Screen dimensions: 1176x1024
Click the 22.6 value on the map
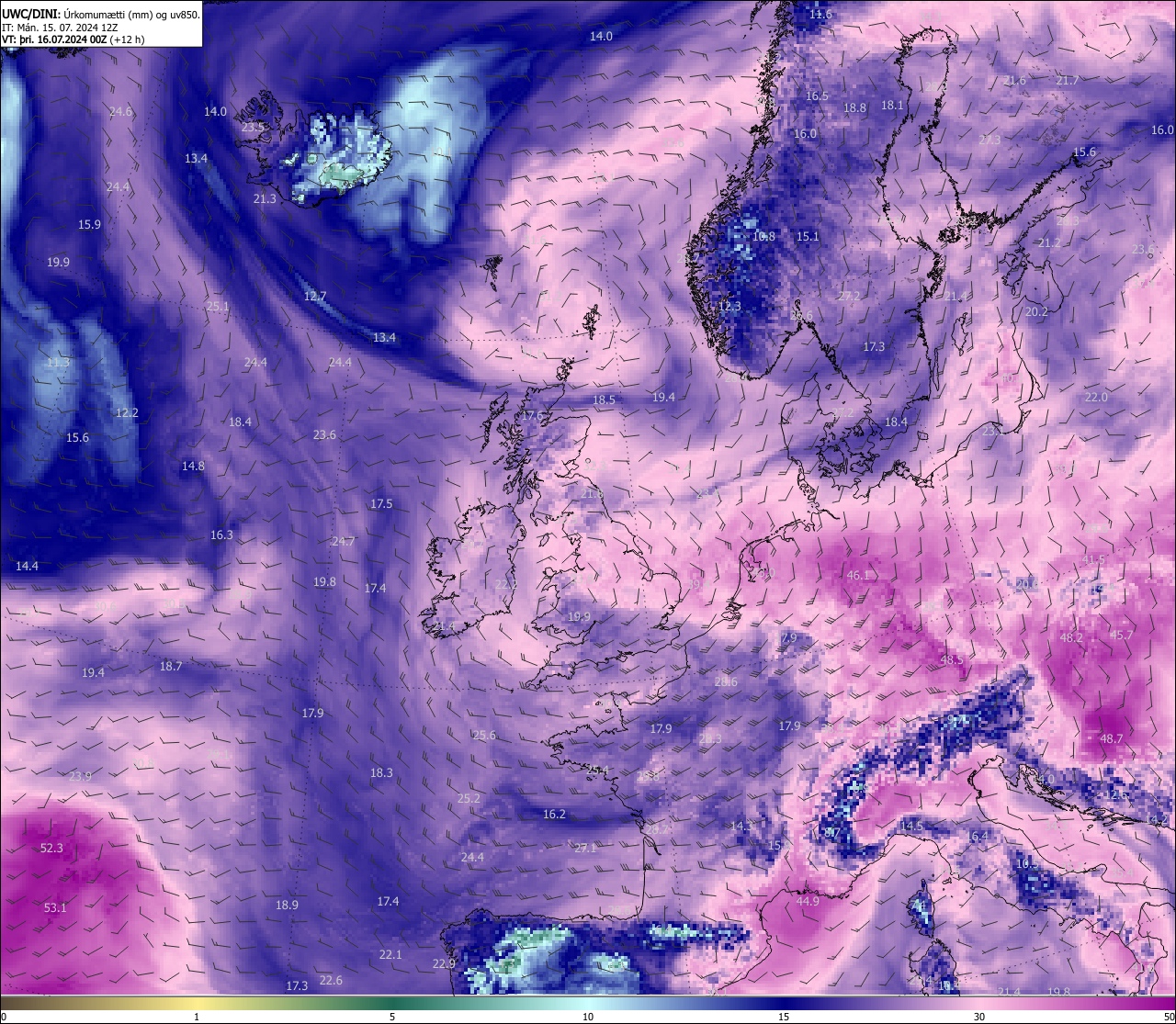click(331, 980)
